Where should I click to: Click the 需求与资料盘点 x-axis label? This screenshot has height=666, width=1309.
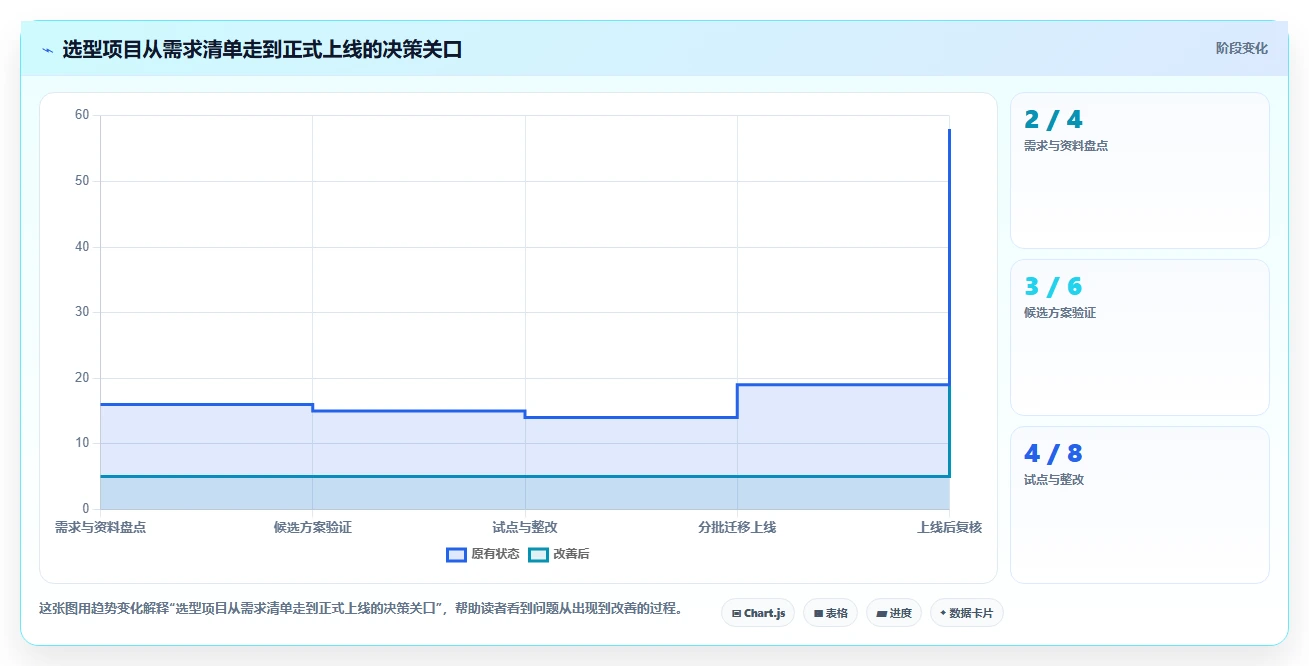point(100,527)
